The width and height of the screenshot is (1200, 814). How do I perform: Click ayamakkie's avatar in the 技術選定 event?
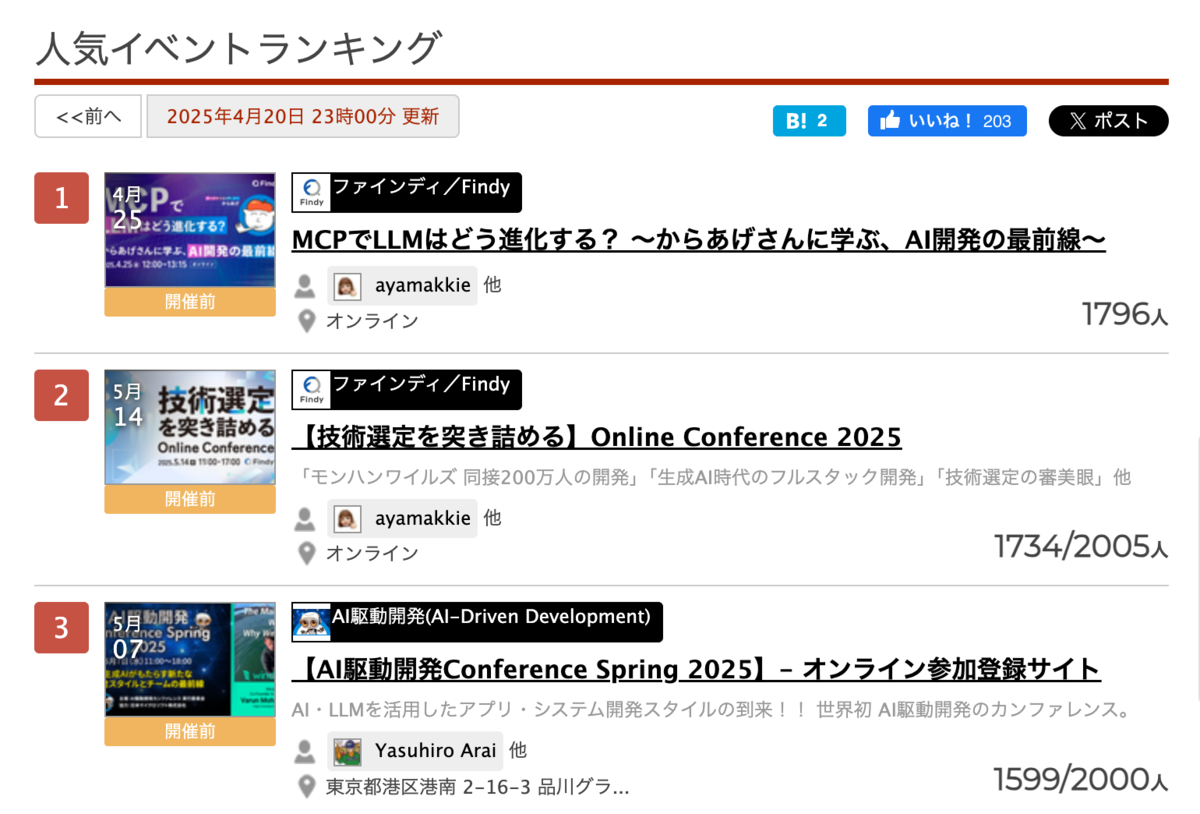[347, 519]
